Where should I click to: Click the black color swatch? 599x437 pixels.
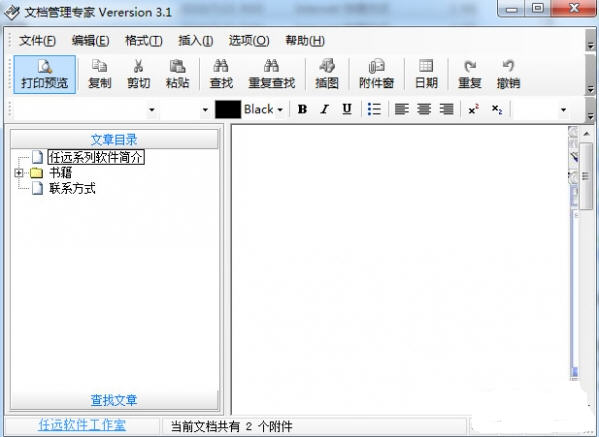[x=228, y=109]
